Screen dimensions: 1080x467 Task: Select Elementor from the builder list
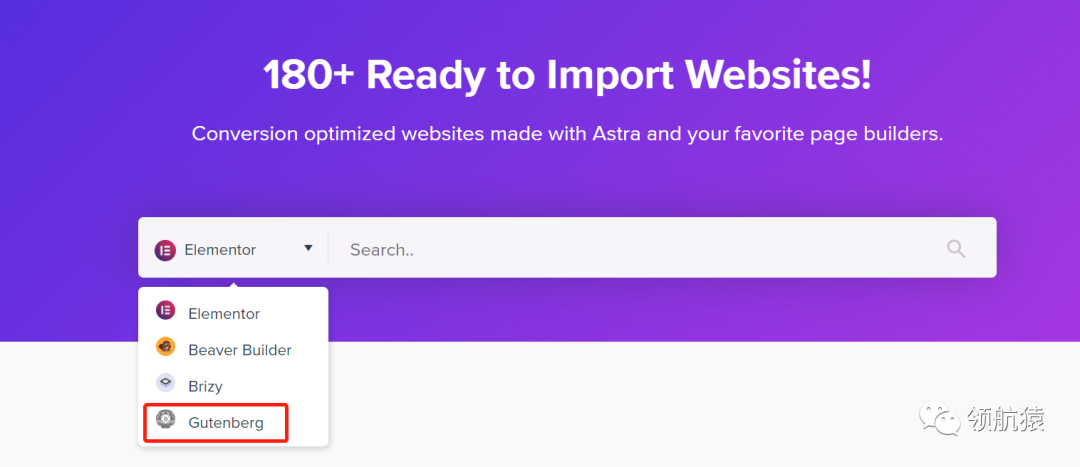224,314
